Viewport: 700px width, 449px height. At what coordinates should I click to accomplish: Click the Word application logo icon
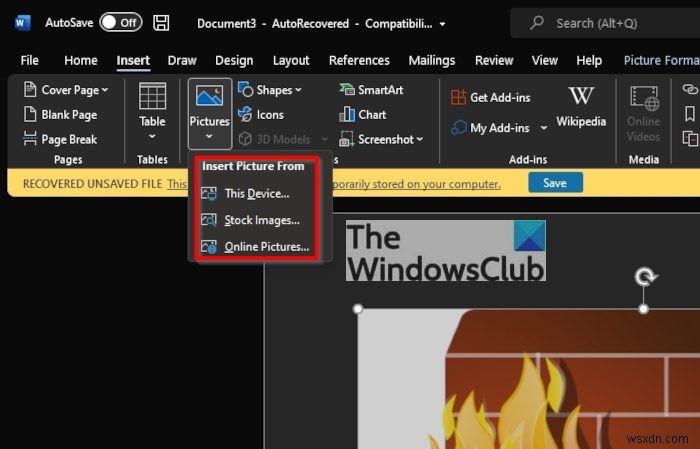22,23
